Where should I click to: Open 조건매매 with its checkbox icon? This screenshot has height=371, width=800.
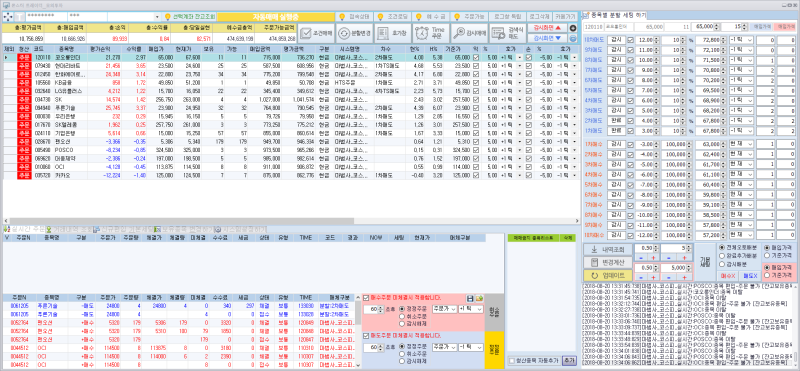pos(316,33)
